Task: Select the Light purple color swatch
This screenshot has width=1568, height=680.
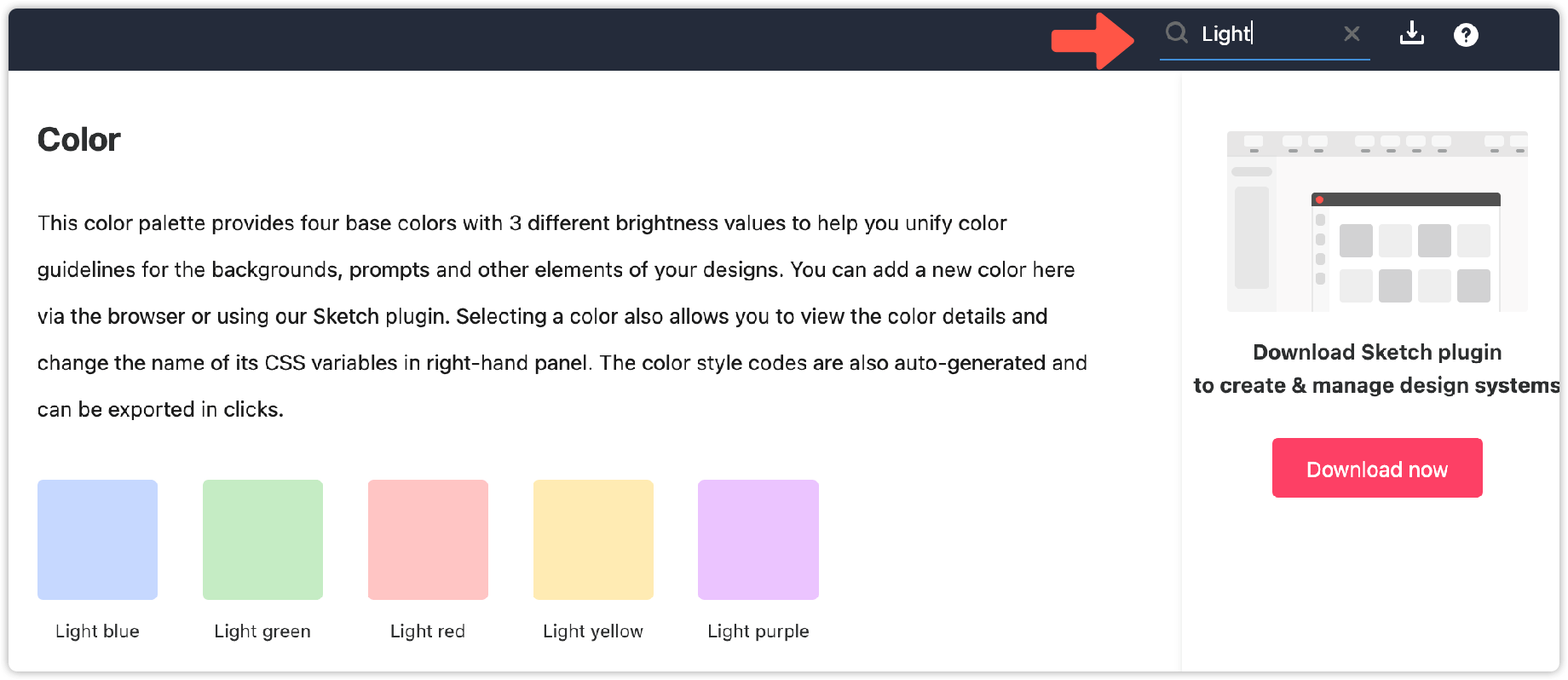Action: coord(758,539)
